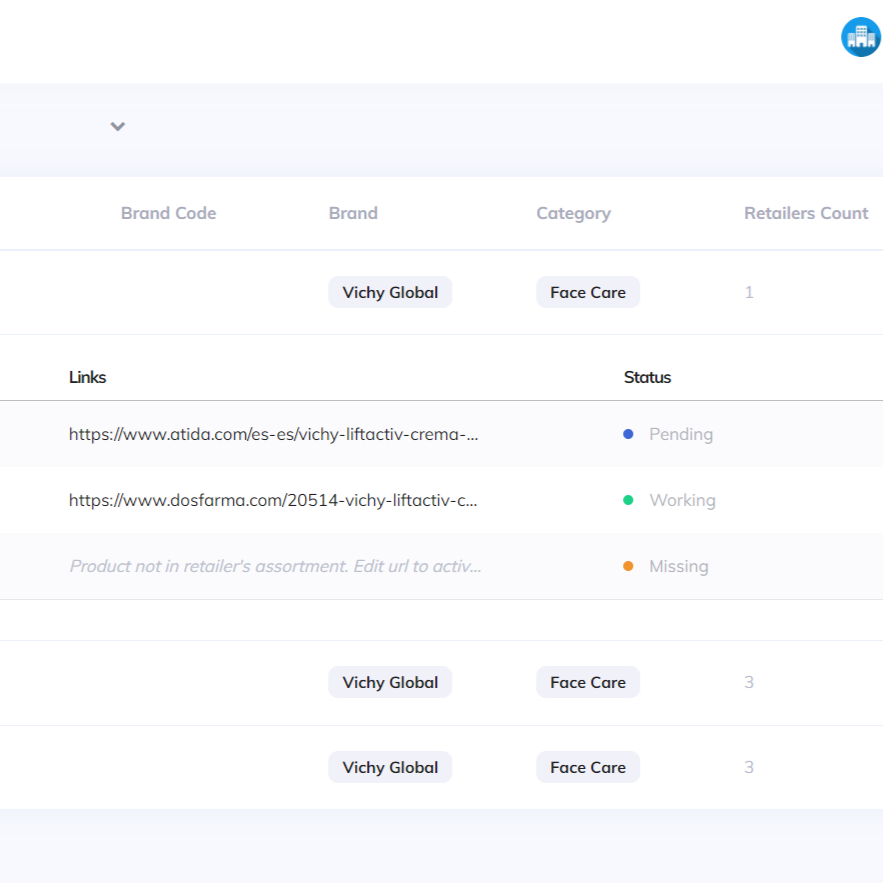Click the orange Missing status dot
This screenshot has width=883, height=883.
pos(628,566)
